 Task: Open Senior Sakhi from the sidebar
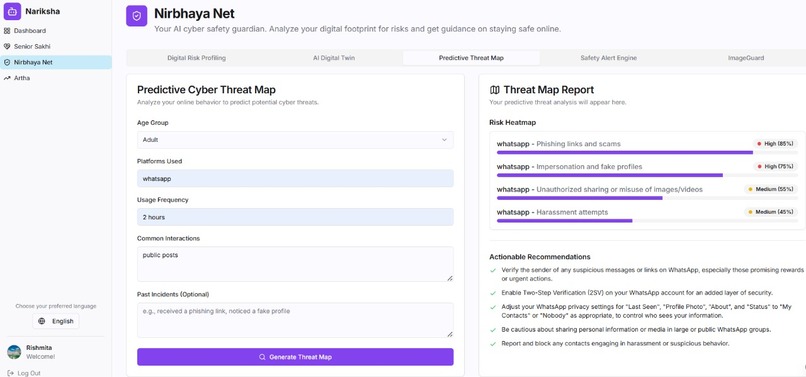point(56,46)
